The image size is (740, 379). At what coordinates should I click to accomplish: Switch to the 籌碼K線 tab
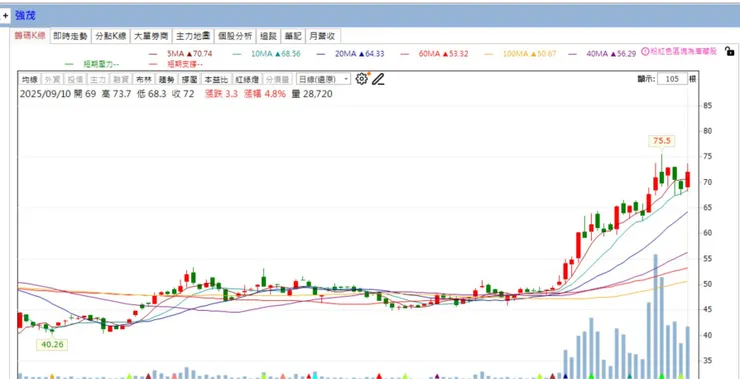[30, 36]
